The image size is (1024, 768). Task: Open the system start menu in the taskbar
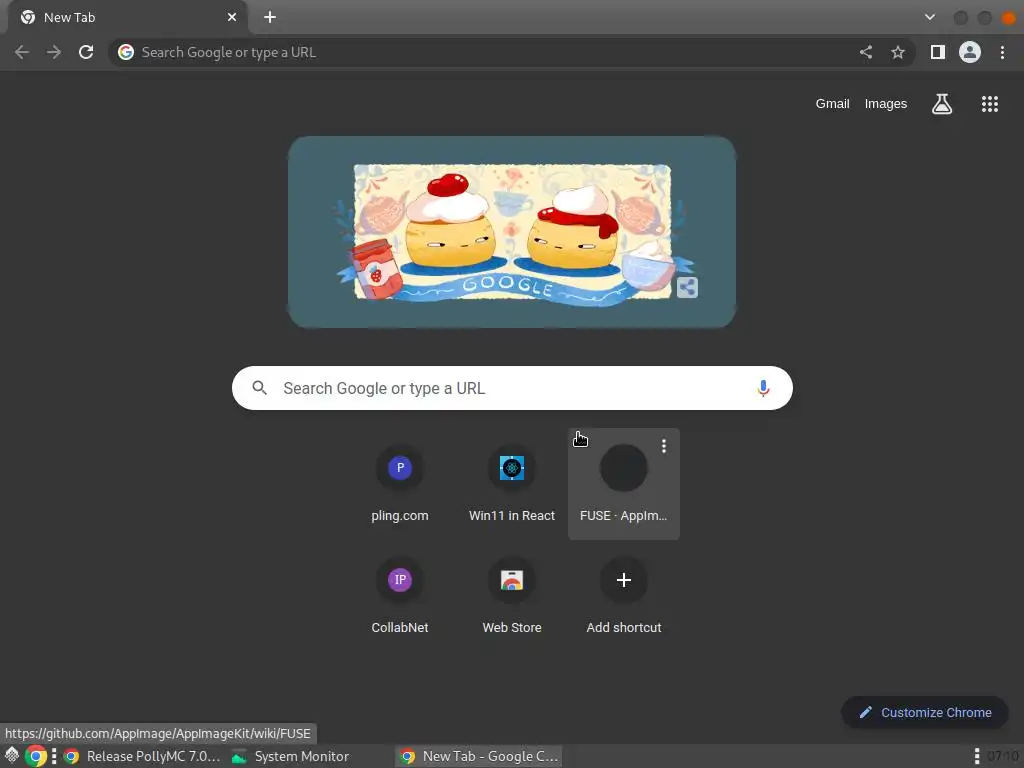(12, 756)
